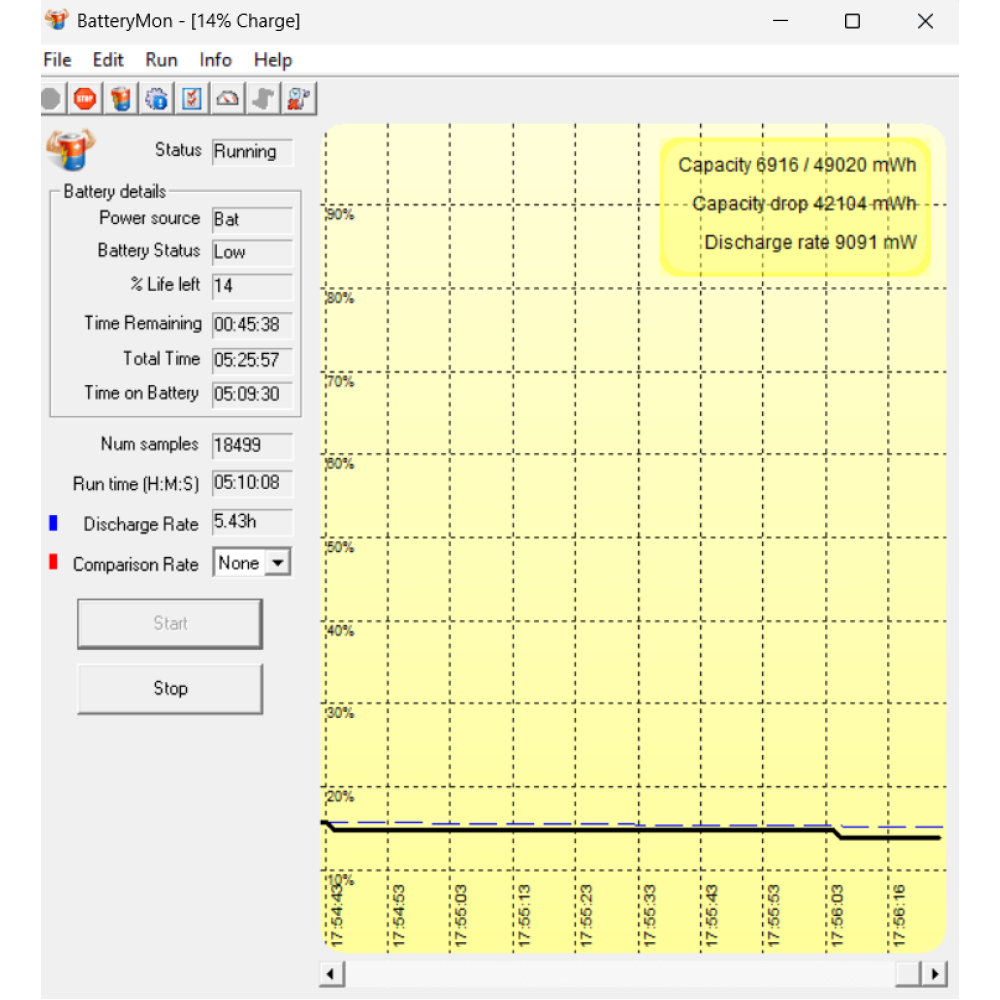Click the Time Remaining value field
Screen dimensions: 1000x1000
(252, 325)
